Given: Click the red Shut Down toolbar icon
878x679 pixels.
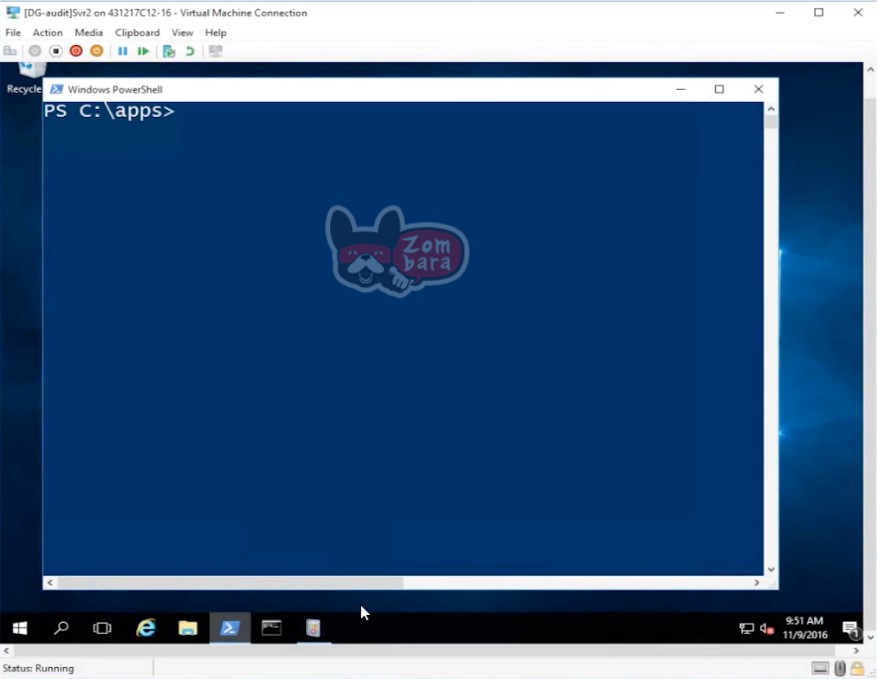Looking at the screenshot, I should [76, 51].
